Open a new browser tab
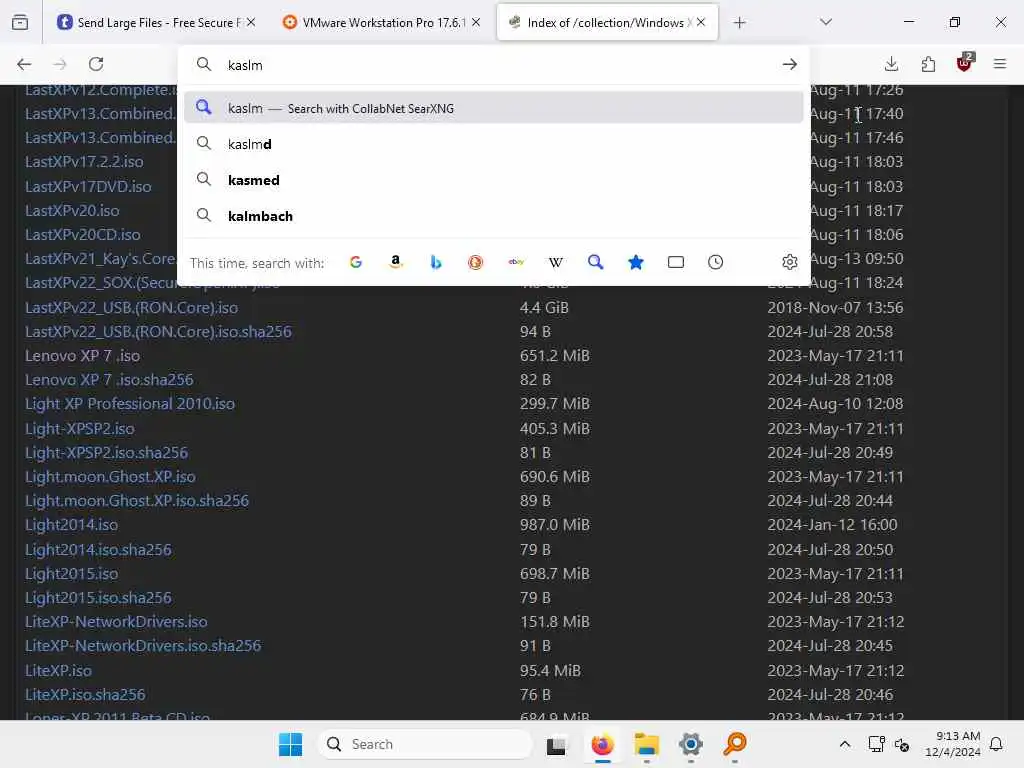 point(739,23)
